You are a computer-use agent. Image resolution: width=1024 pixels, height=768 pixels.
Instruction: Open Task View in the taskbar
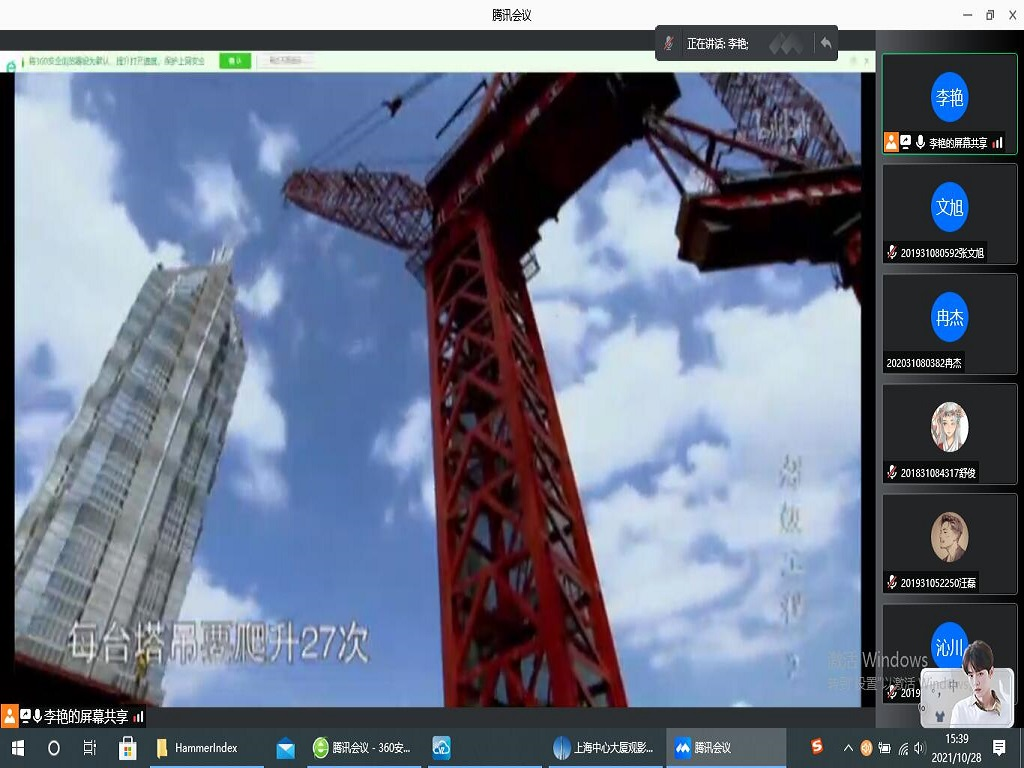click(90, 748)
